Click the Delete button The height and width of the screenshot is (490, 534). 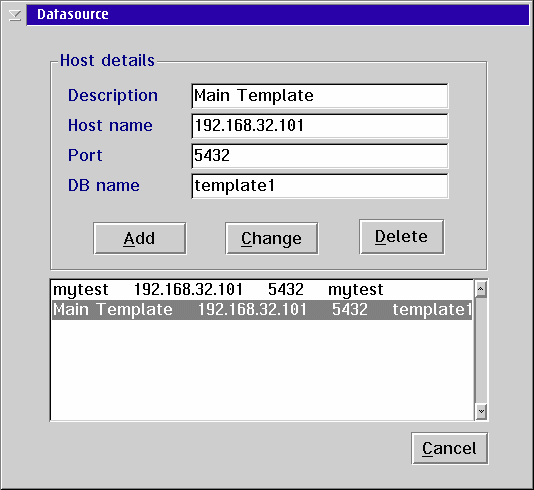tap(402, 237)
